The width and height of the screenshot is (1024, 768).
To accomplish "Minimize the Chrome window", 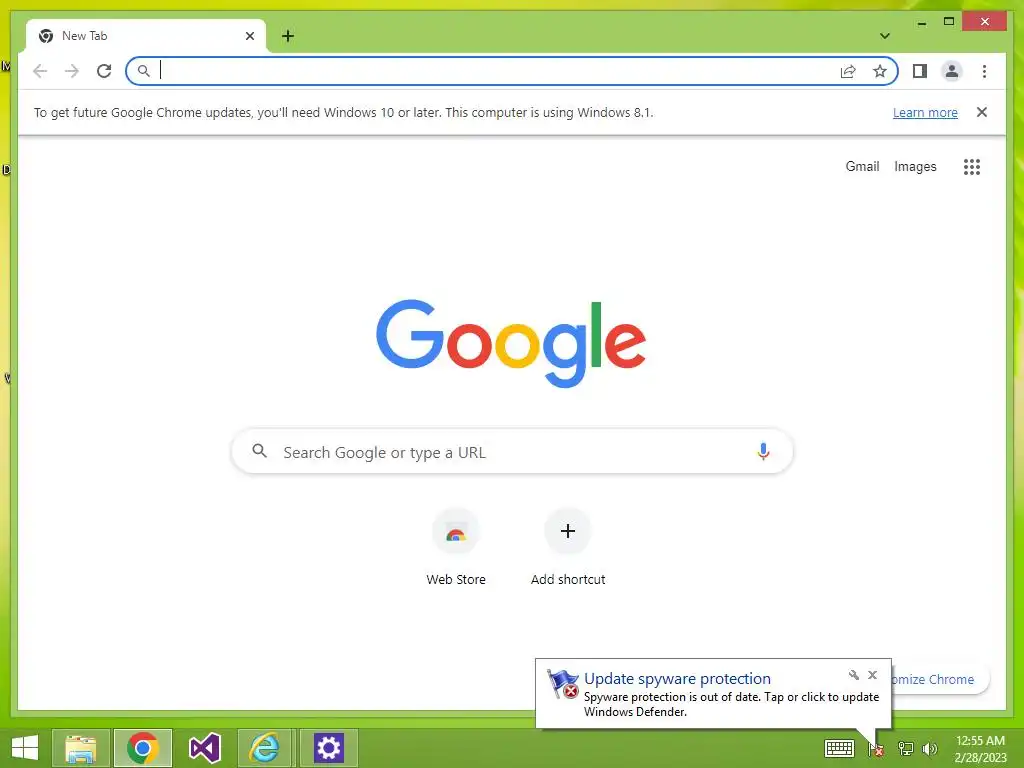I will coord(921,22).
